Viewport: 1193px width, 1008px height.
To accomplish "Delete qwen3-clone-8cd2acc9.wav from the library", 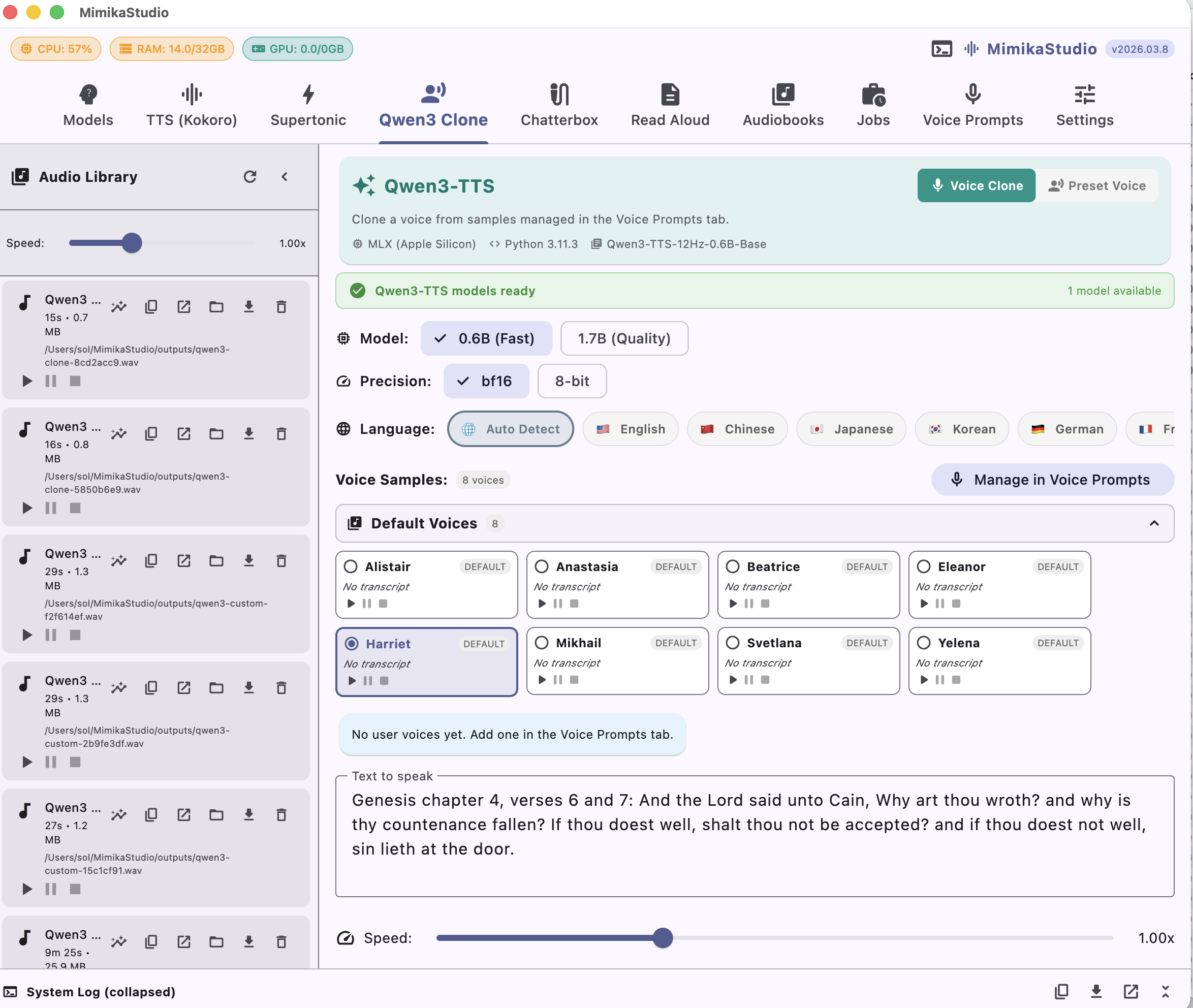I will click(281, 307).
